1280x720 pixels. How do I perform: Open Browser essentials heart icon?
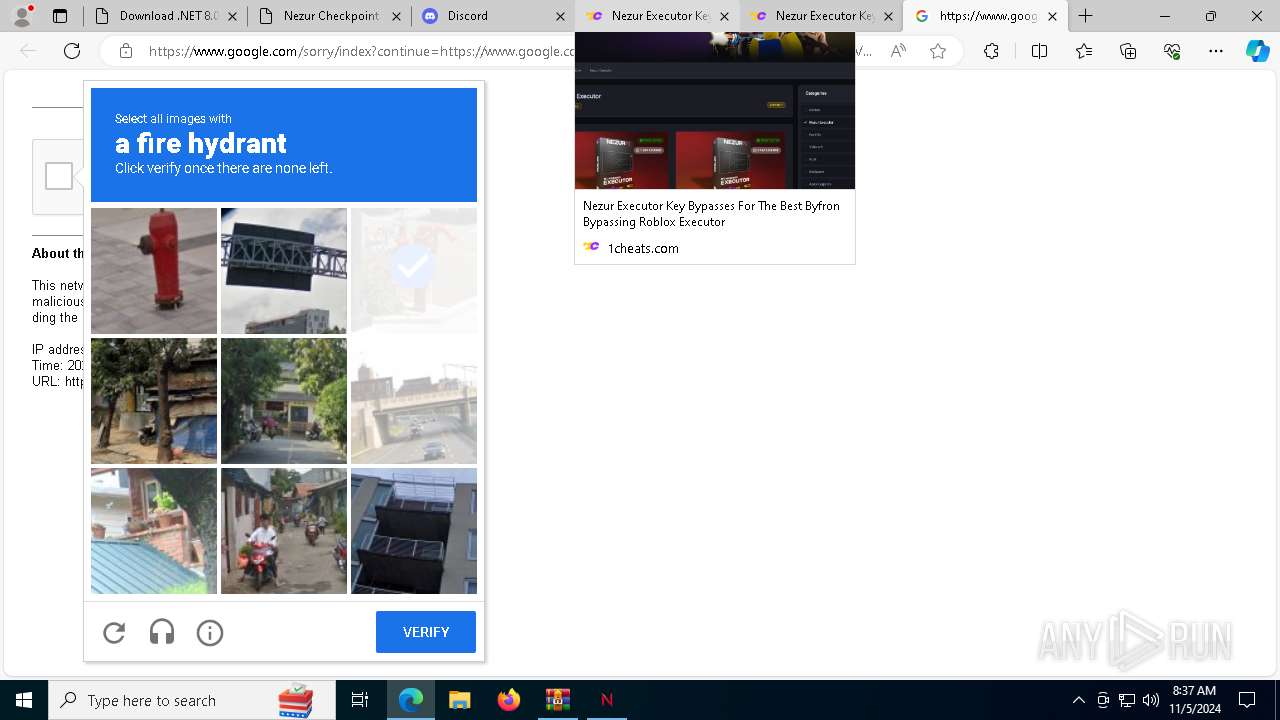coord(1172,51)
